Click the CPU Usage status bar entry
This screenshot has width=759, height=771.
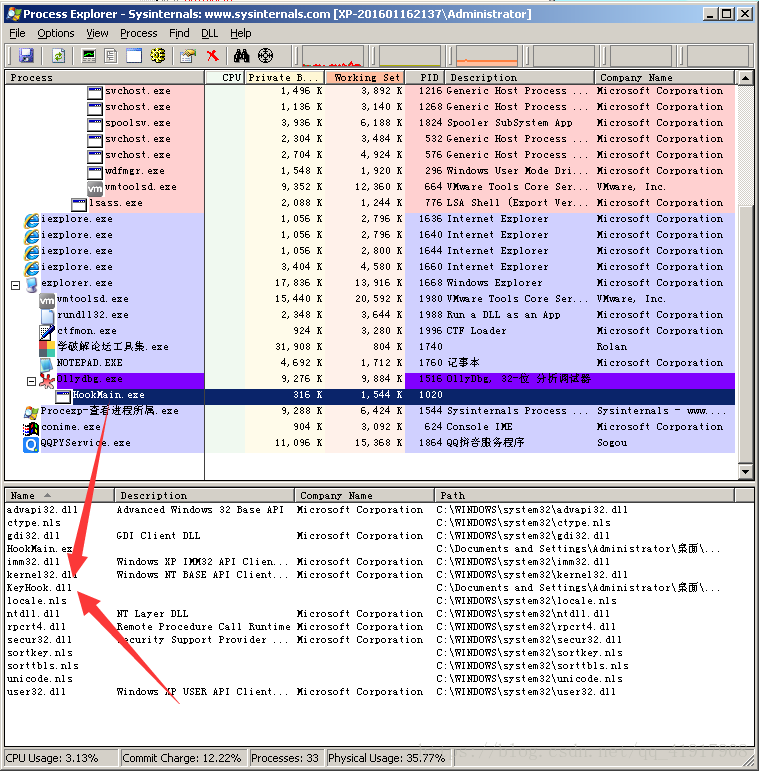(x=61, y=758)
